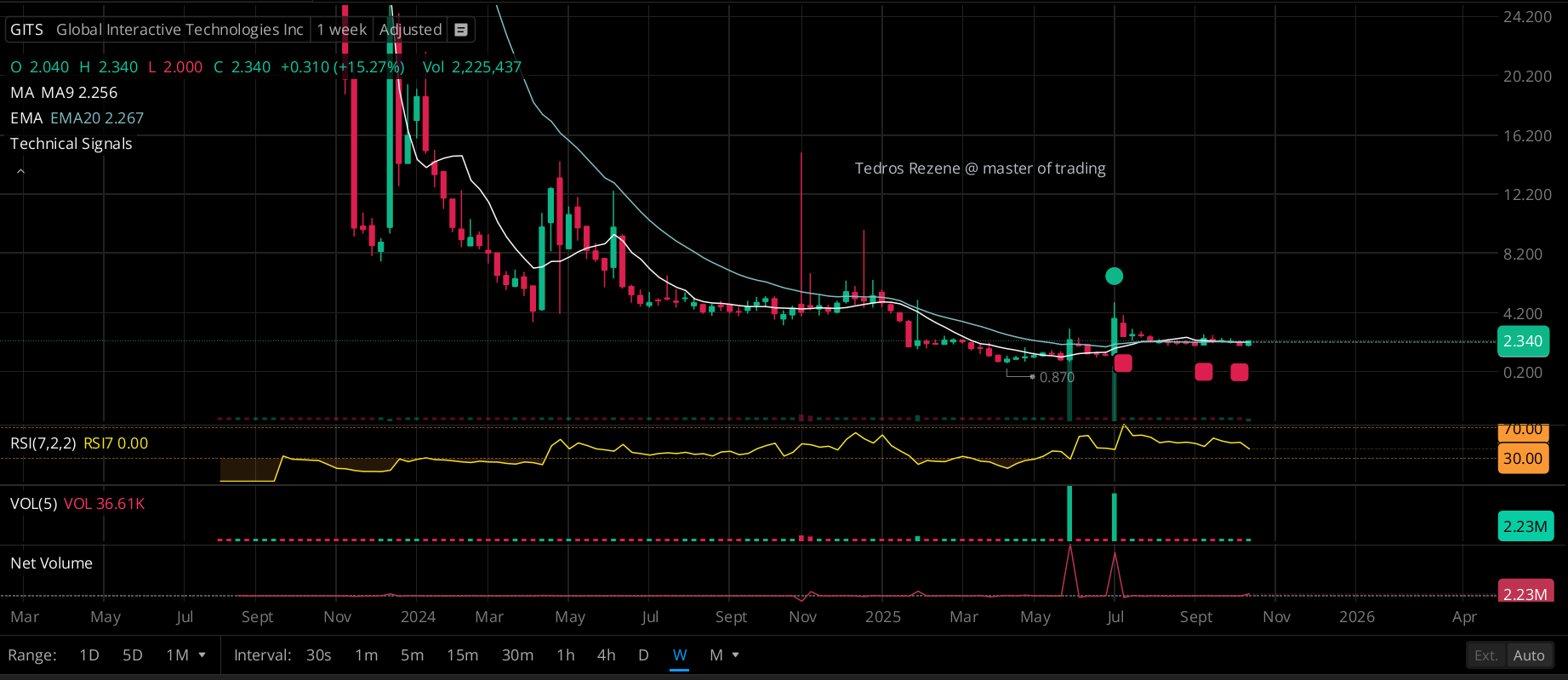Click the RSI7 0.00 value
Image resolution: width=1568 pixels, height=680 pixels.
[x=116, y=443]
